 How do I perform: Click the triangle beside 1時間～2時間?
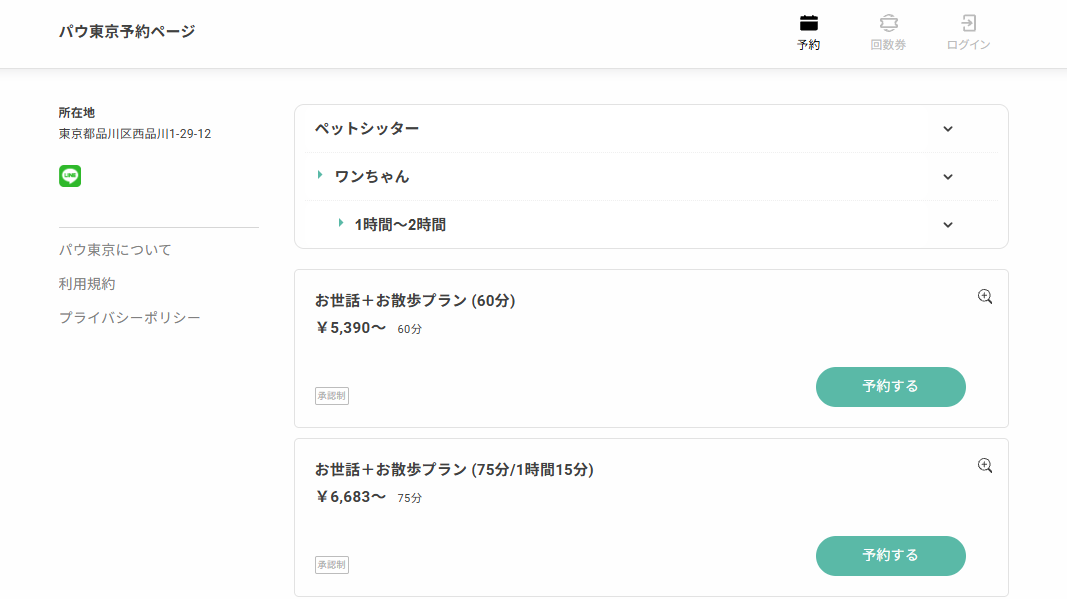point(340,223)
